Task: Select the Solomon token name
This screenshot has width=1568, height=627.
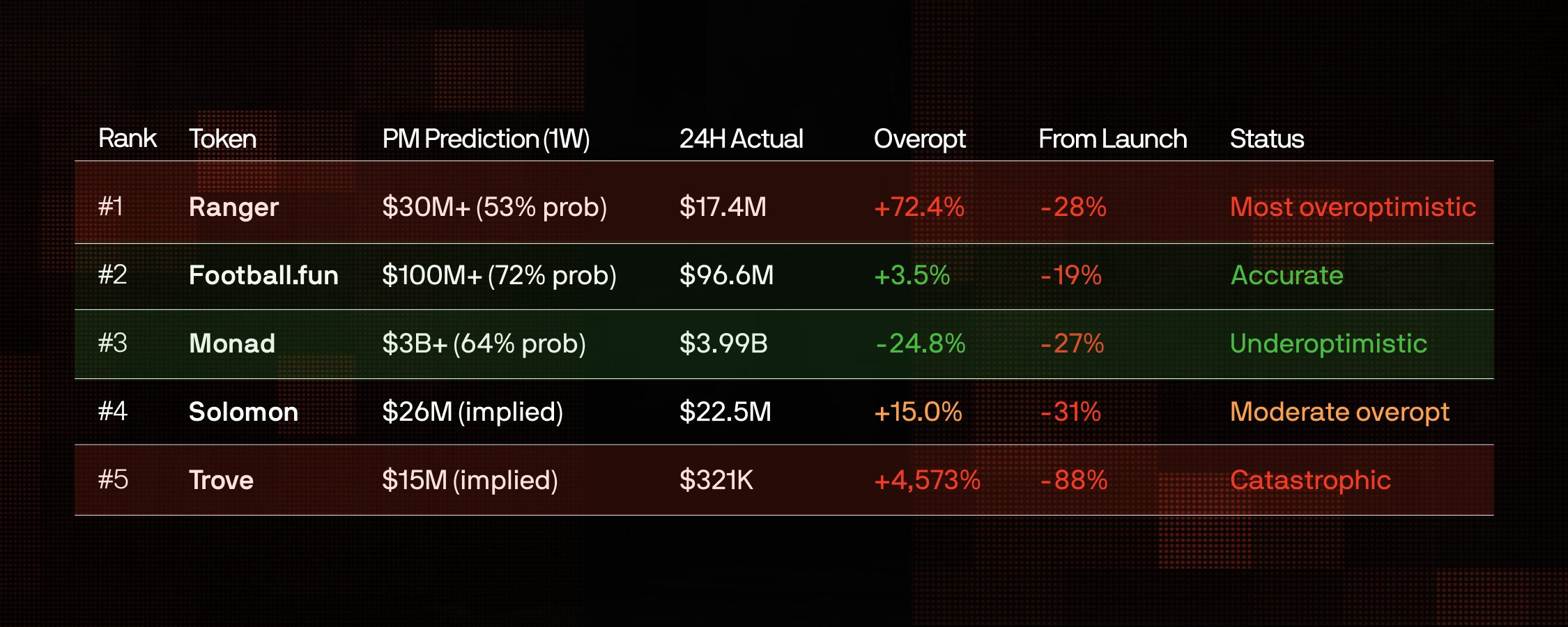Action: click(x=243, y=412)
